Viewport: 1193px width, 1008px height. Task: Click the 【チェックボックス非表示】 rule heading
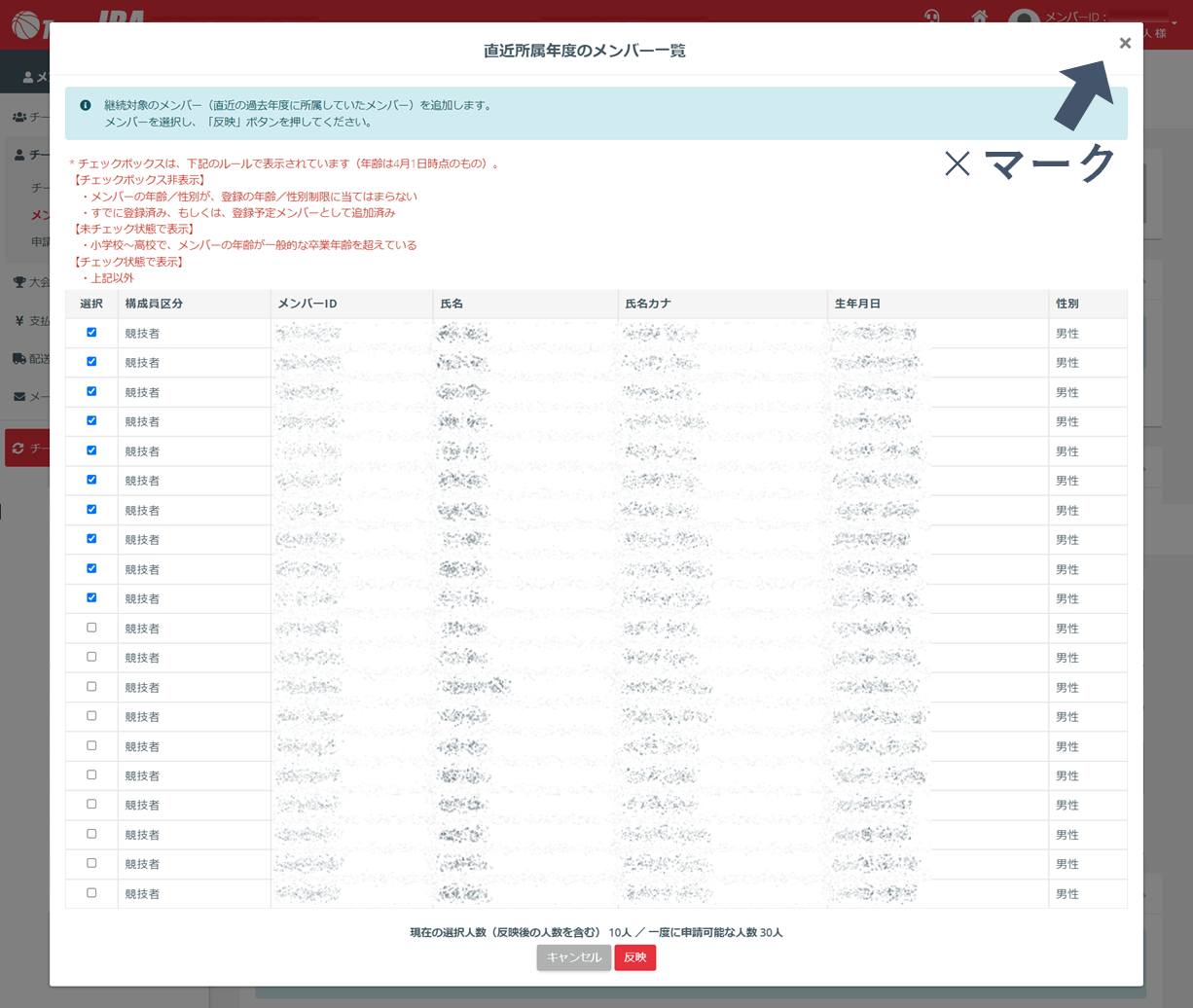(x=139, y=180)
